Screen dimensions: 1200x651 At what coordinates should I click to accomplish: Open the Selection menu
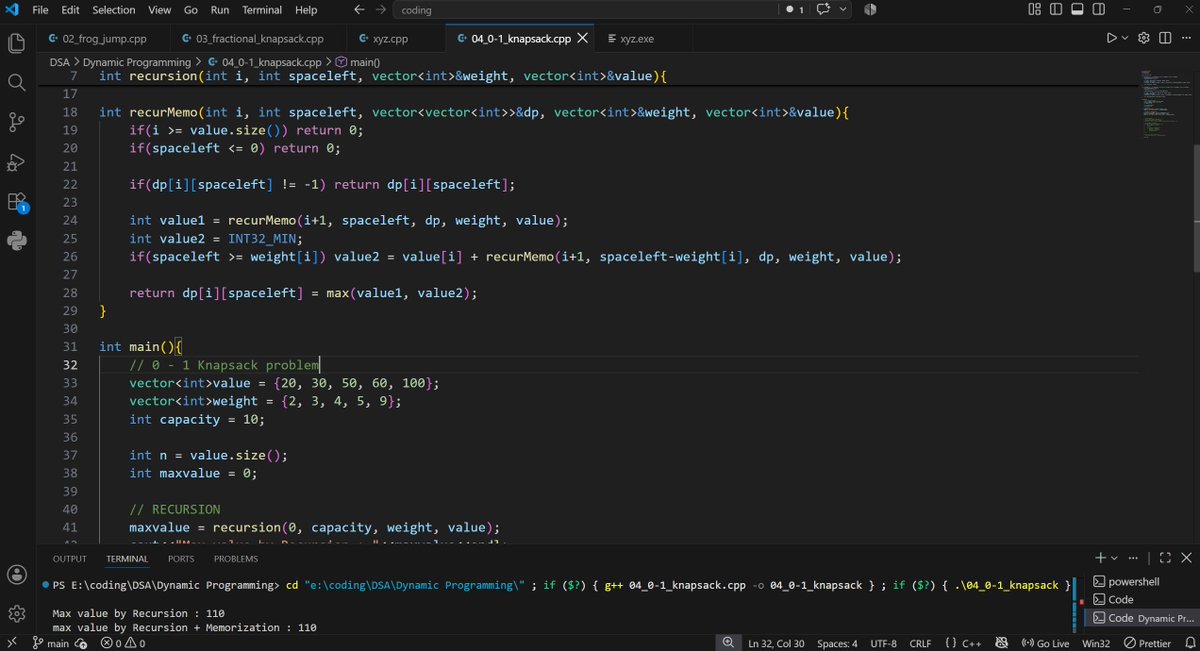click(113, 10)
